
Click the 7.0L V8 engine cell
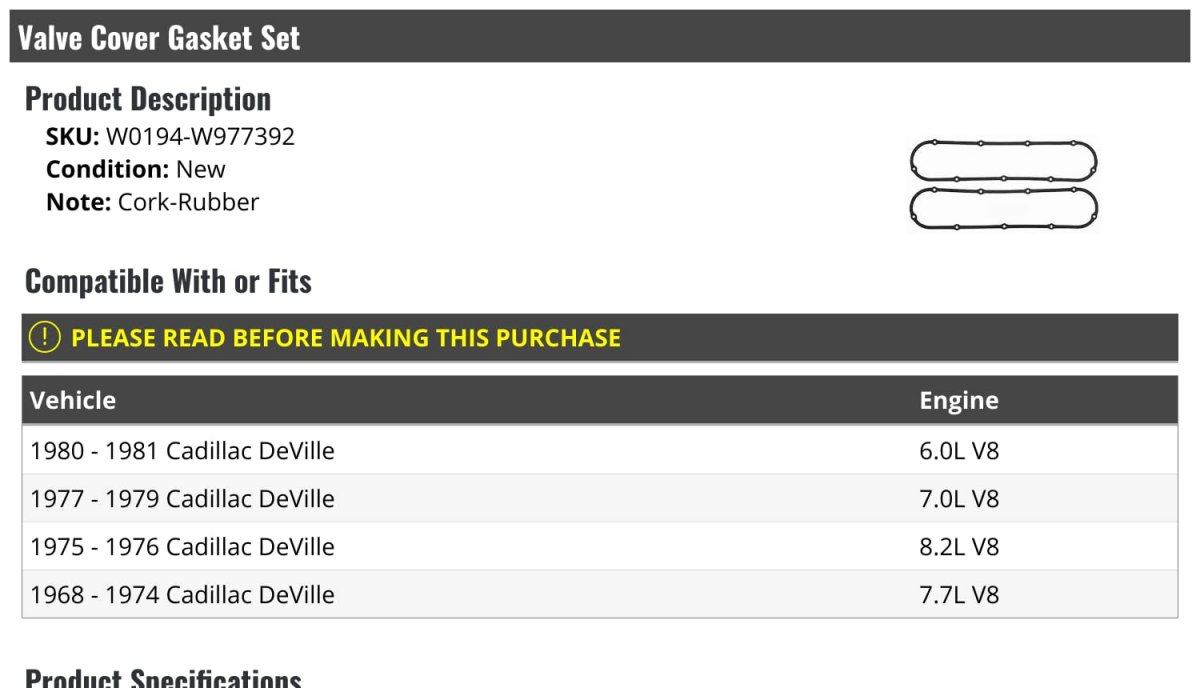tap(959, 499)
